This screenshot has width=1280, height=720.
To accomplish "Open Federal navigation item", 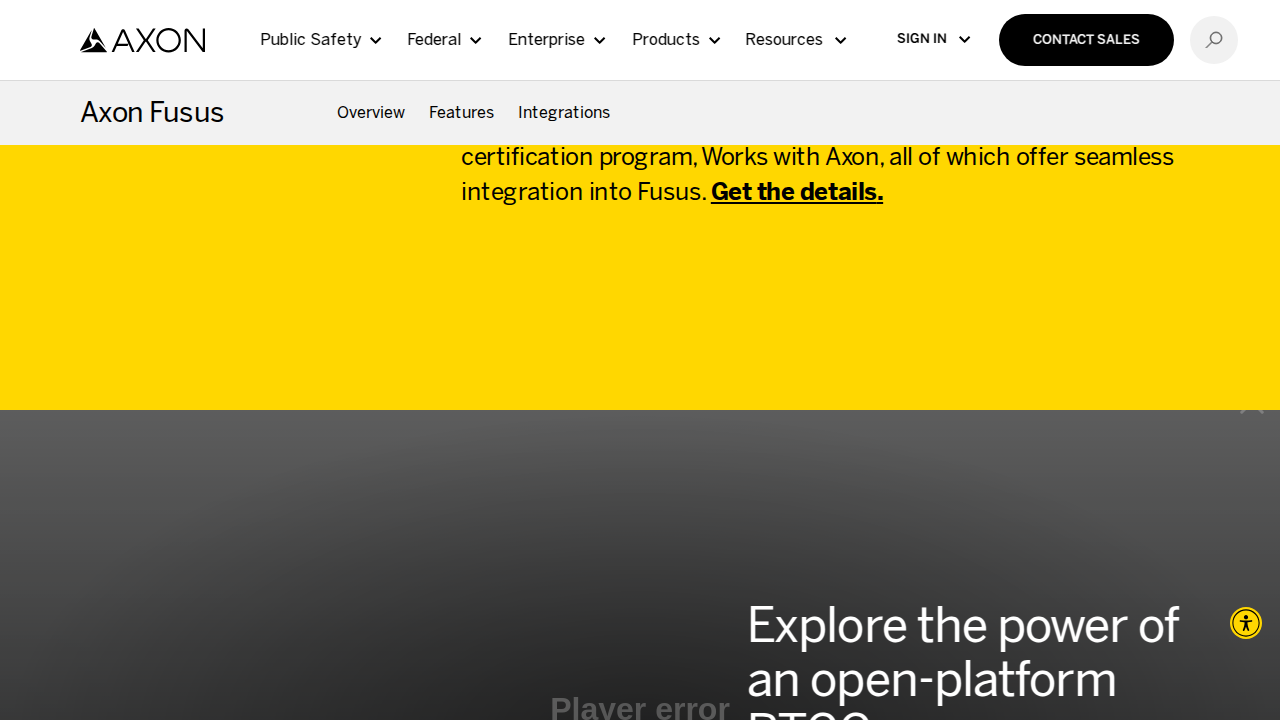I will pyautogui.click(x=434, y=40).
